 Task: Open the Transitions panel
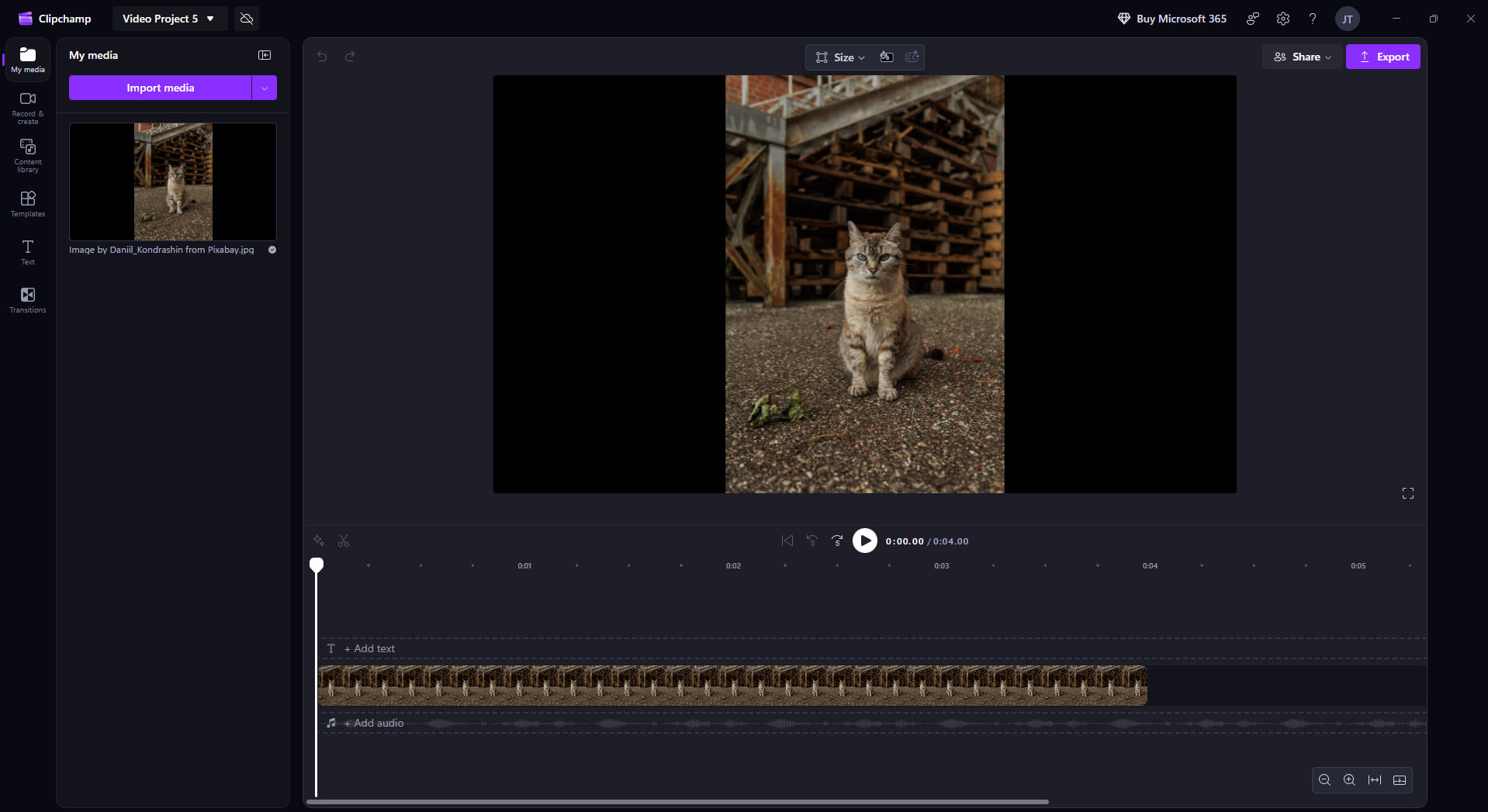coord(28,300)
